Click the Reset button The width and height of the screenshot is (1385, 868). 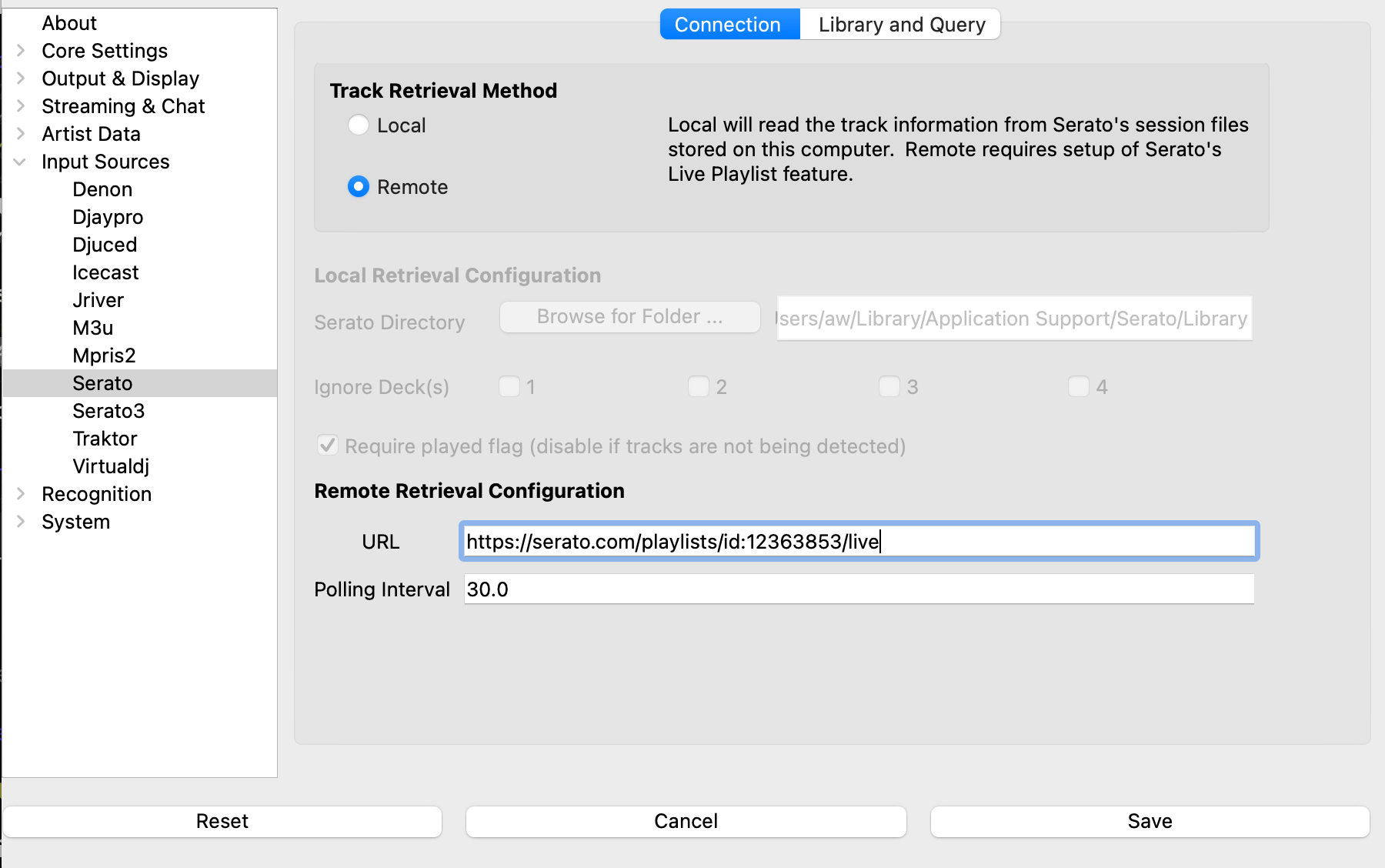[222, 821]
